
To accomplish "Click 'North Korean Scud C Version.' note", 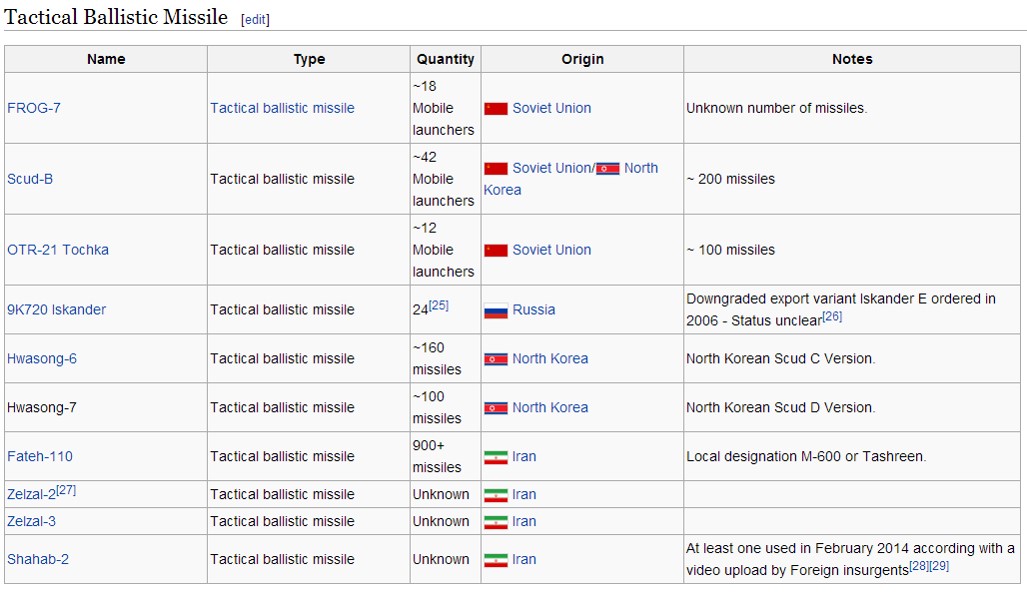I will [781, 359].
